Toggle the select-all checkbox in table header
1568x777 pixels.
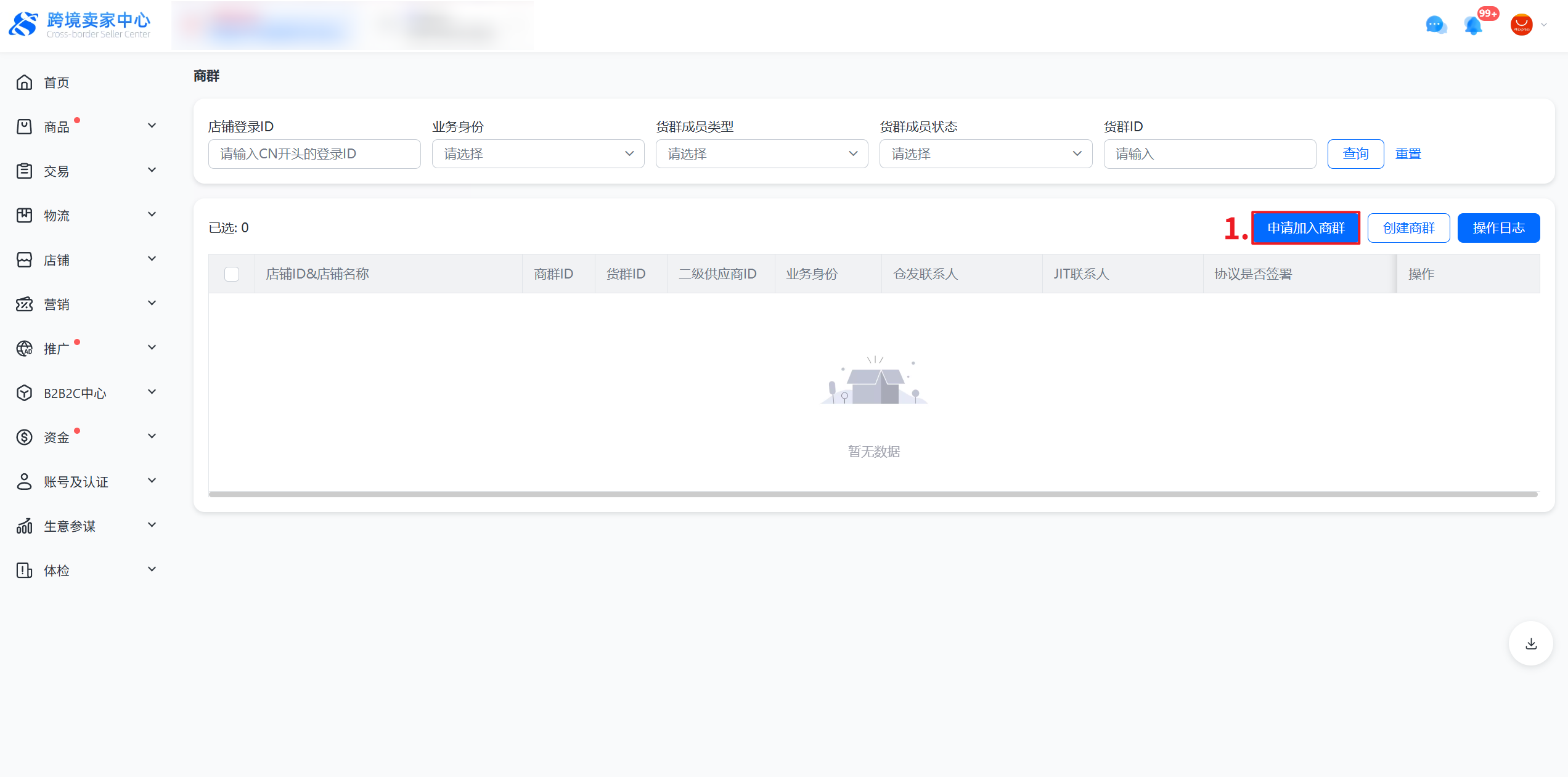coord(232,274)
